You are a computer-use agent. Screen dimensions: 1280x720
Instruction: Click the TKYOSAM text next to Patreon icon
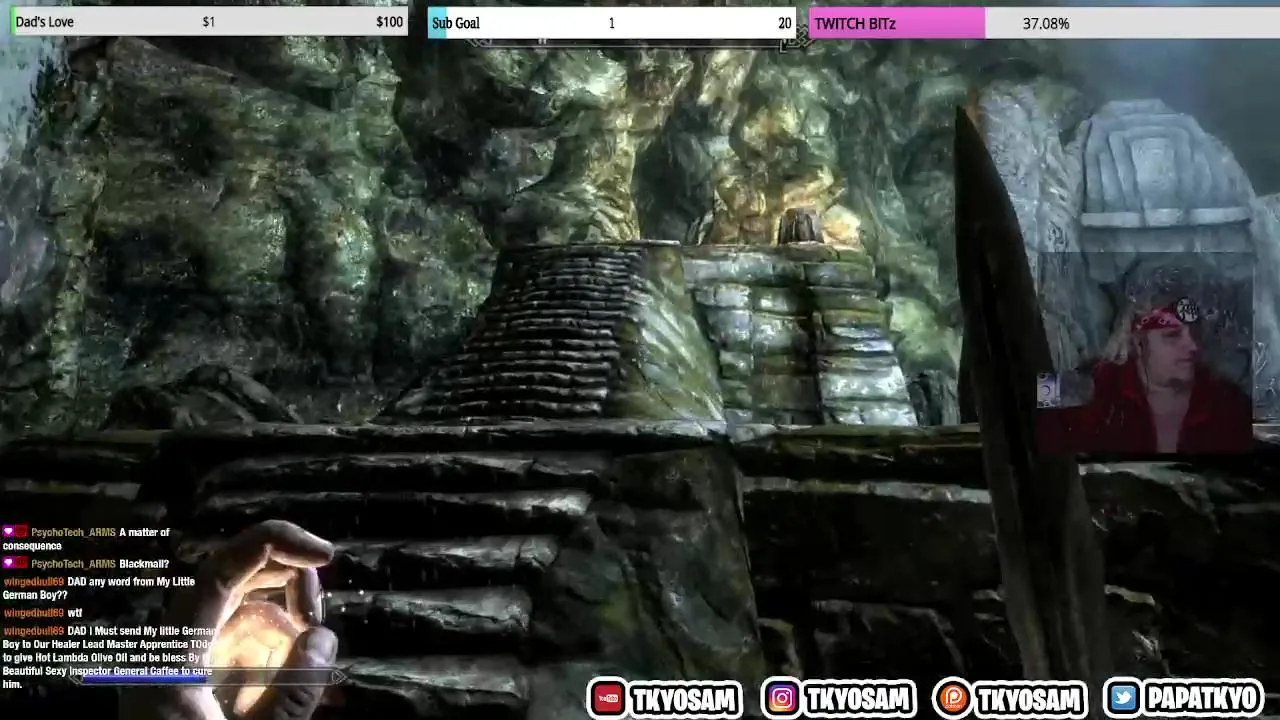[x=1030, y=698]
